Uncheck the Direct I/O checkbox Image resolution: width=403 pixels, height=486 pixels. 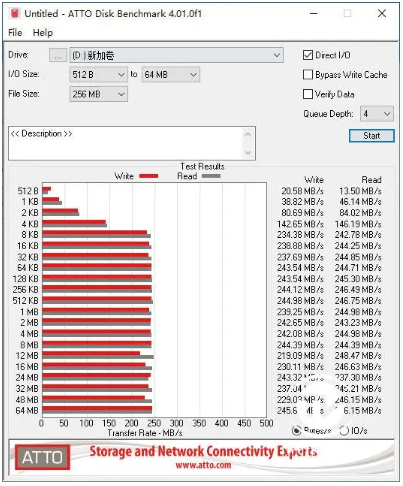[308, 55]
